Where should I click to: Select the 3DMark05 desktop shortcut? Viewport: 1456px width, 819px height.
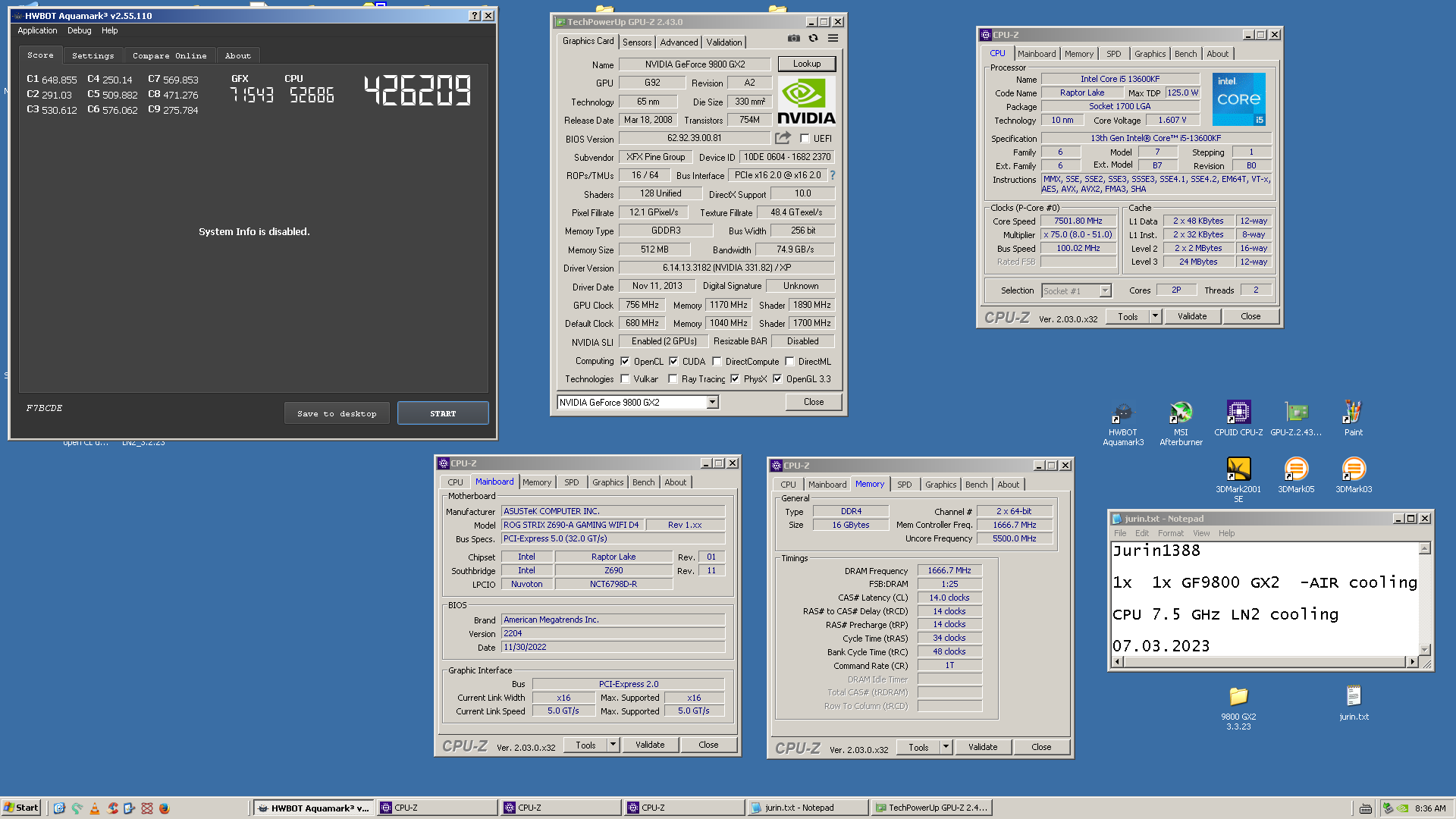tap(1296, 475)
